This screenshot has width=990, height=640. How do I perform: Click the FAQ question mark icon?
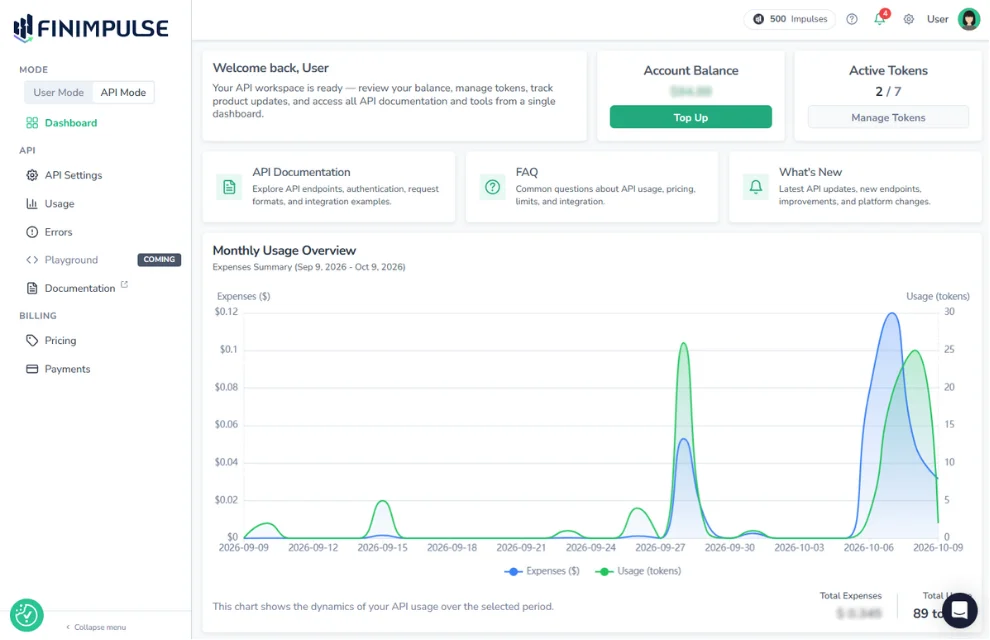click(x=492, y=187)
